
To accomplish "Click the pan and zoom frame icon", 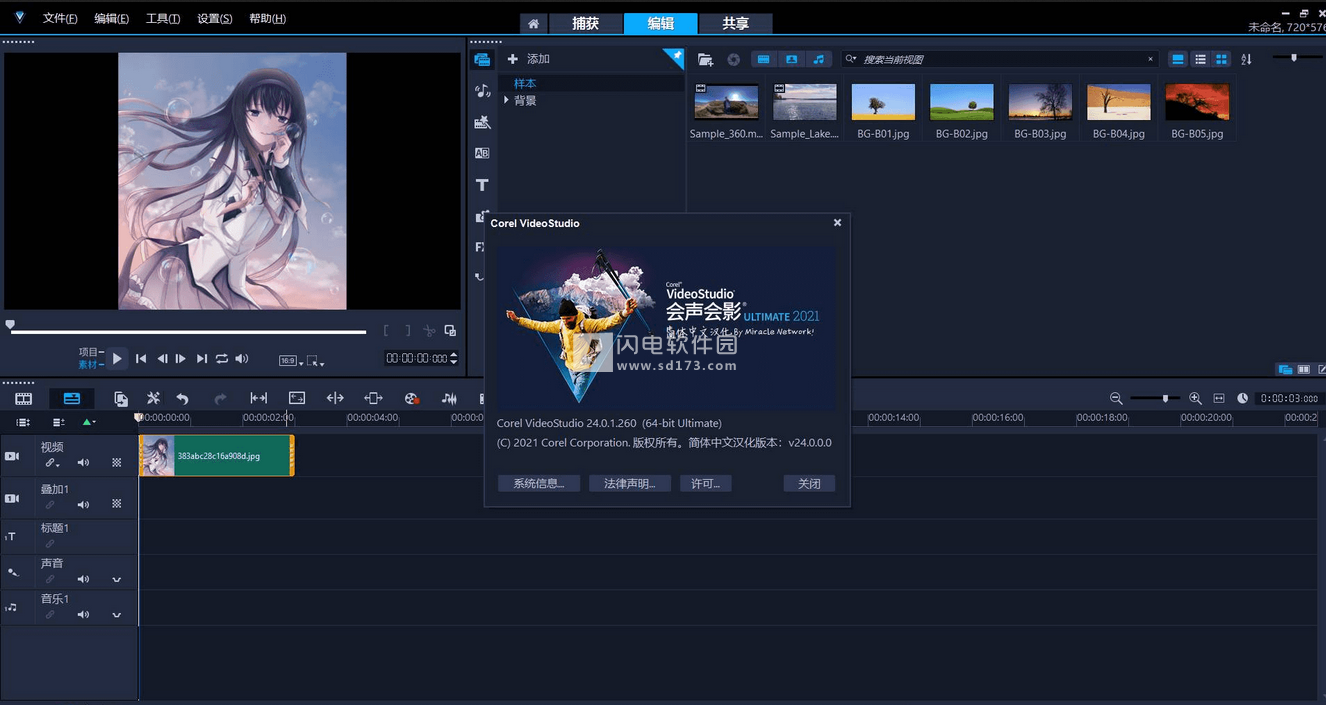I will pos(297,398).
